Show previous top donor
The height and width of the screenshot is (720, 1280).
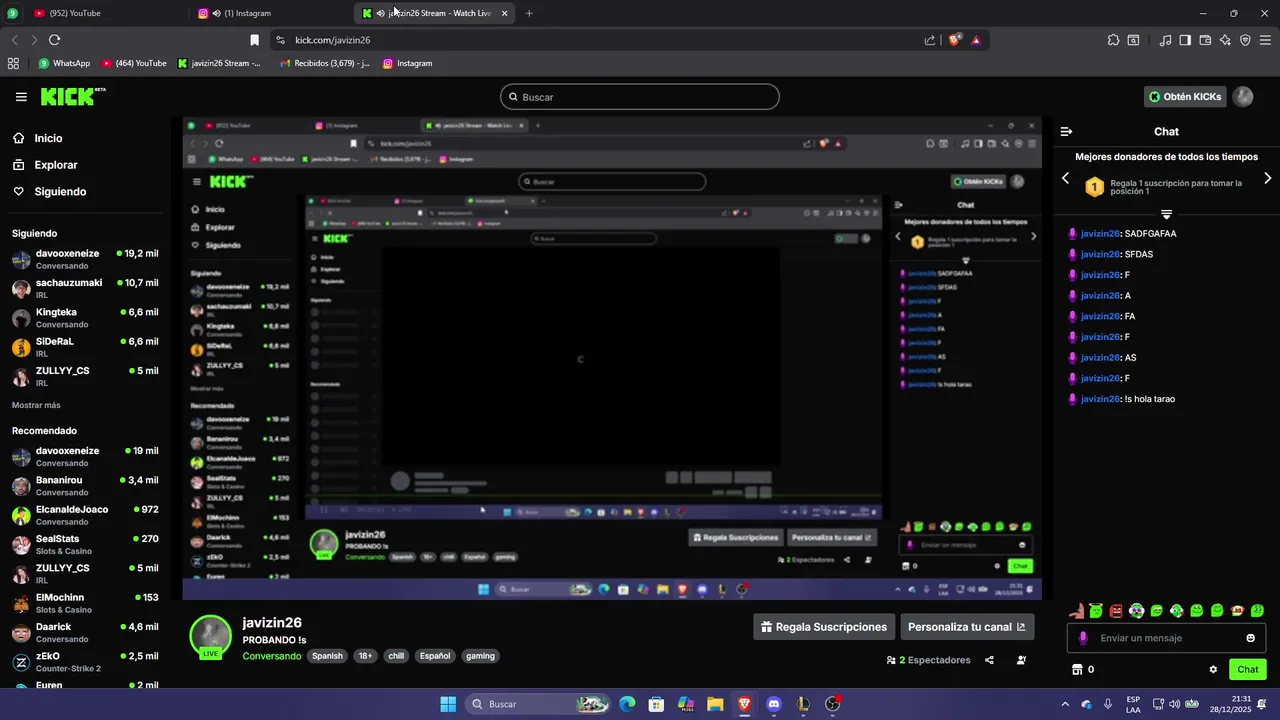pyautogui.click(x=1065, y=178)
